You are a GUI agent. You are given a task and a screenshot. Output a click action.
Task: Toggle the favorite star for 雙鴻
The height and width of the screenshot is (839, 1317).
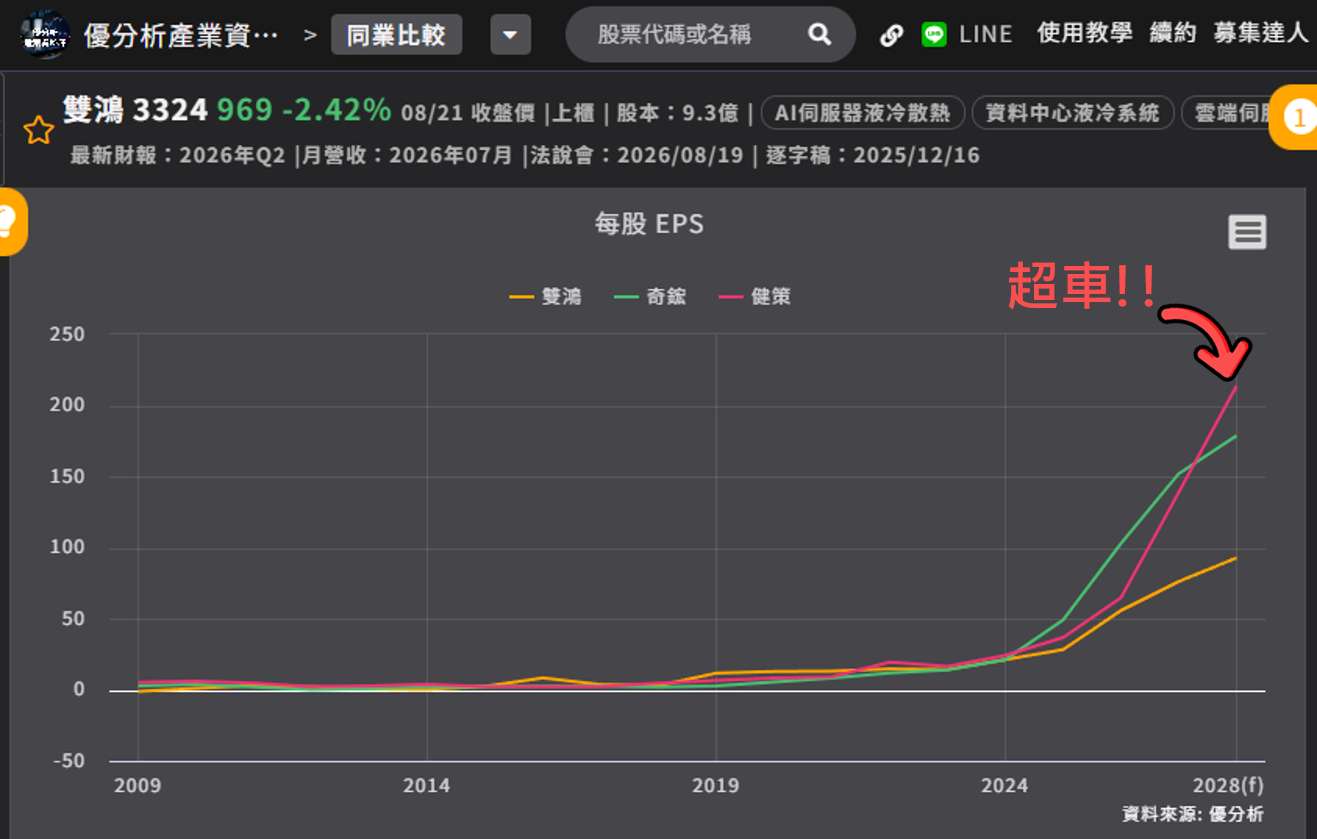(38, 130)
